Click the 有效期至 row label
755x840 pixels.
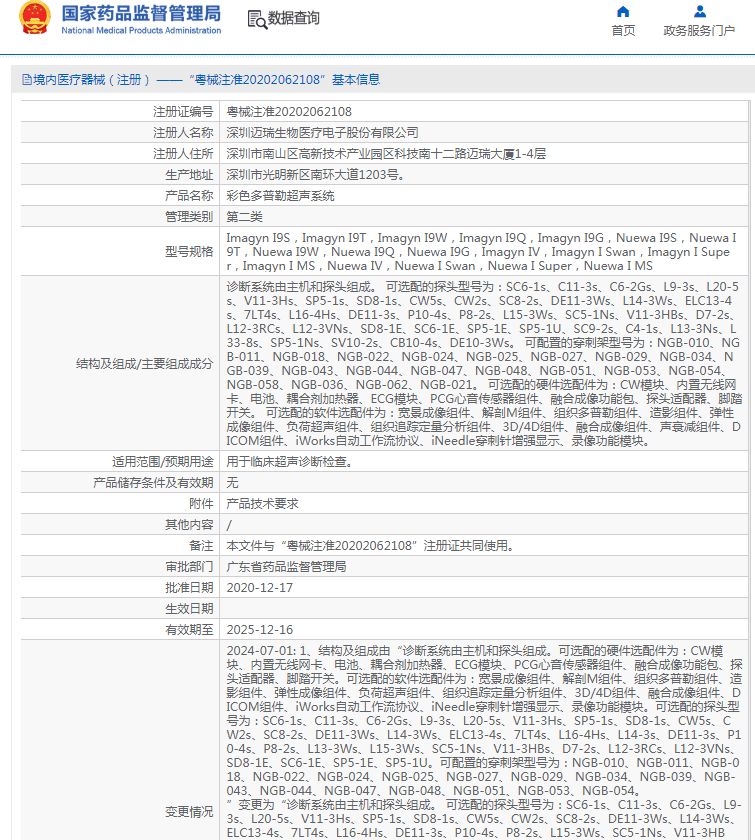(189, 629)
